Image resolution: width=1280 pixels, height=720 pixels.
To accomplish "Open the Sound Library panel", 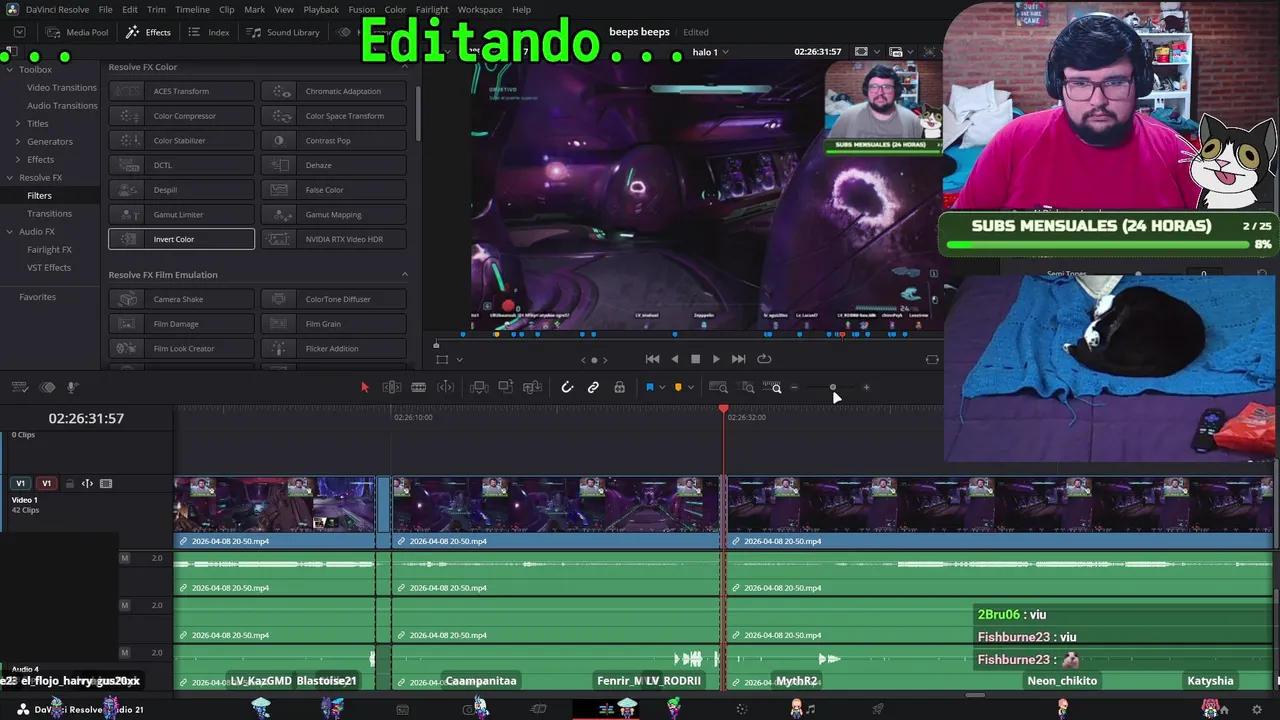I will (283, 32).
